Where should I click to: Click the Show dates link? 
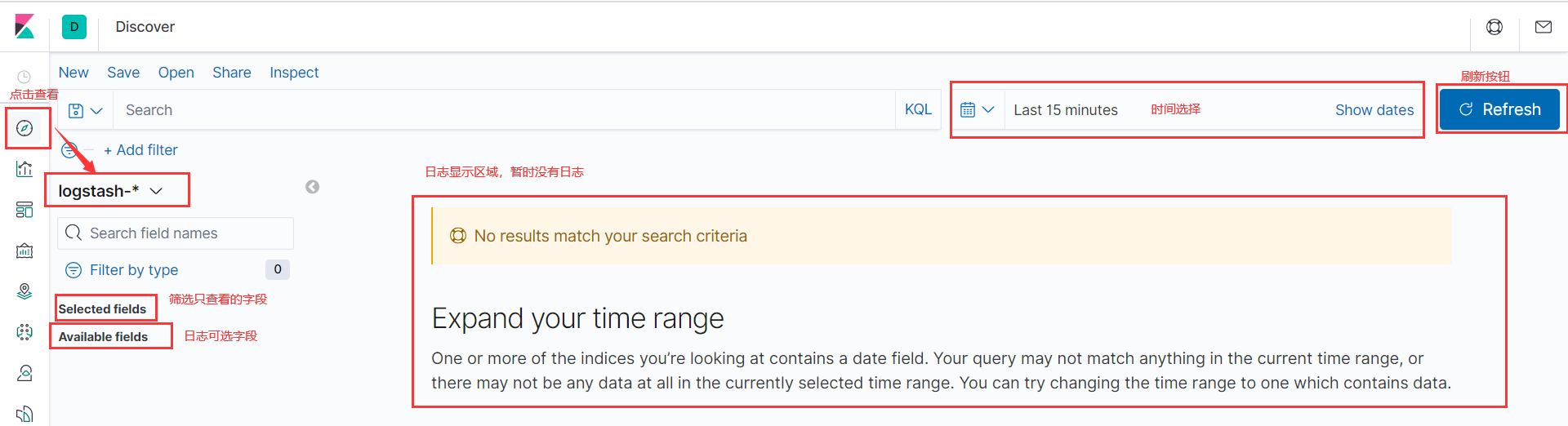pyautogui.click(x=1374, y=110)
